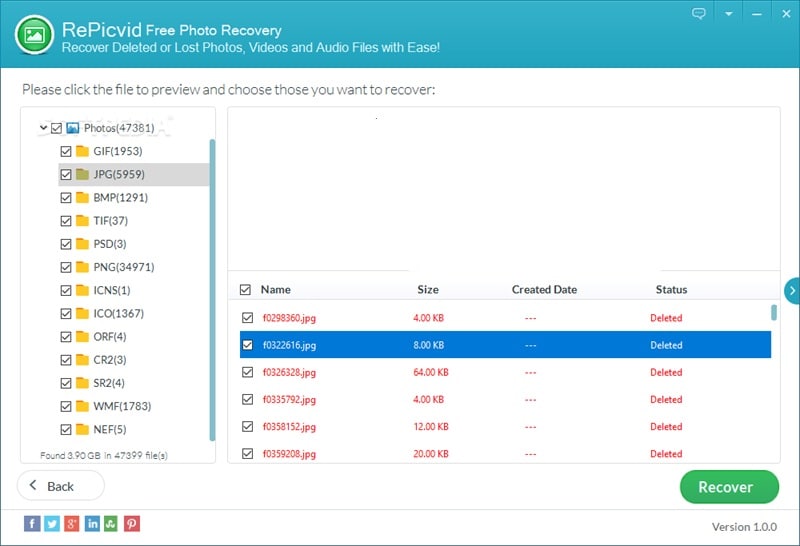Expand the side panel blue arrow
This screenshot has width=800, height=546.
pyautogui.click(x=792, y=291)
